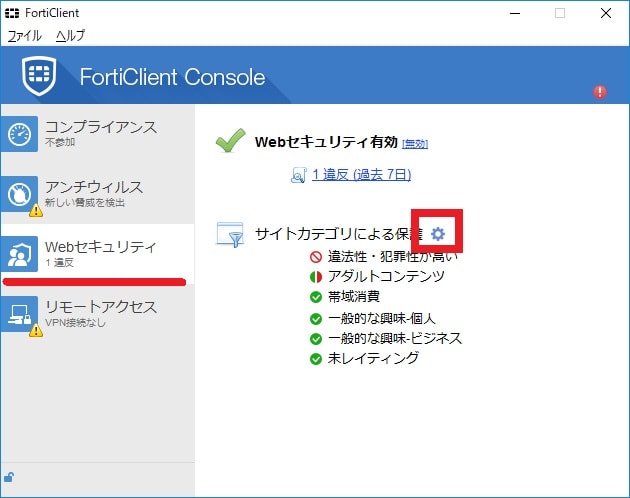Click the コンプライアンス gauge icon
The image size is (630, 498).
(x=19, y=134)
